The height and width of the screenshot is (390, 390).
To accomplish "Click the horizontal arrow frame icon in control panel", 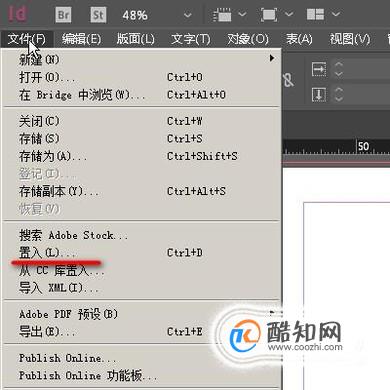I will (x=319, y=69).
